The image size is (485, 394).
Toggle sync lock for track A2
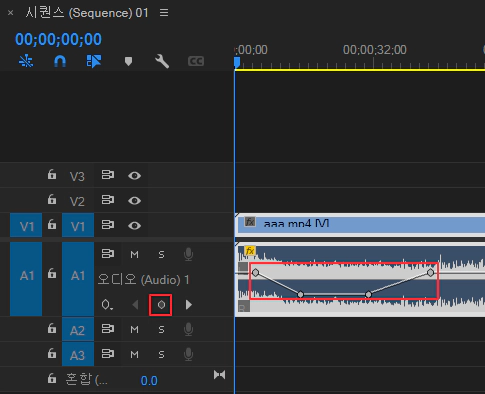coord(108,329)
